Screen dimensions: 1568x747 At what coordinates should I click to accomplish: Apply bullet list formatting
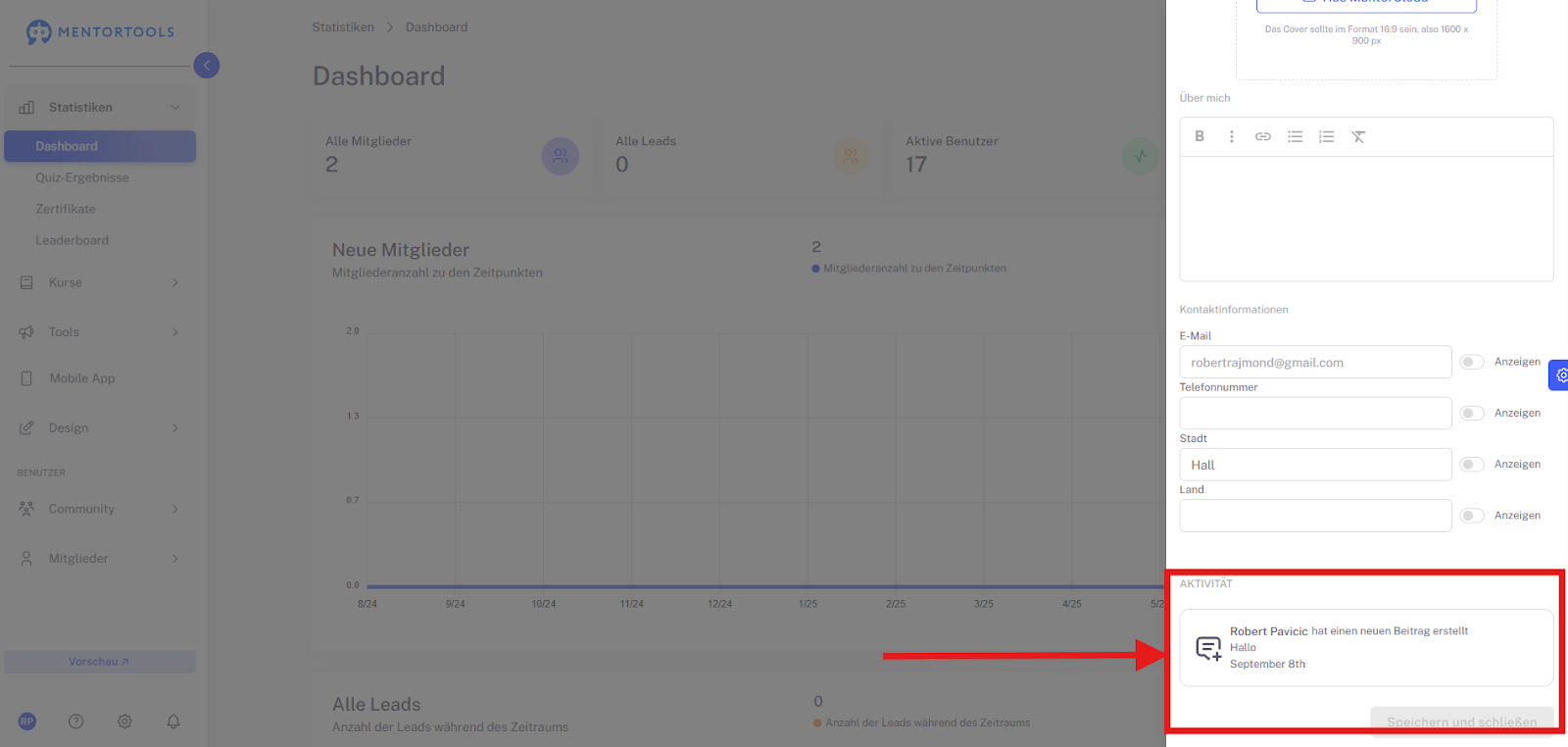[x=1295, y=136]
